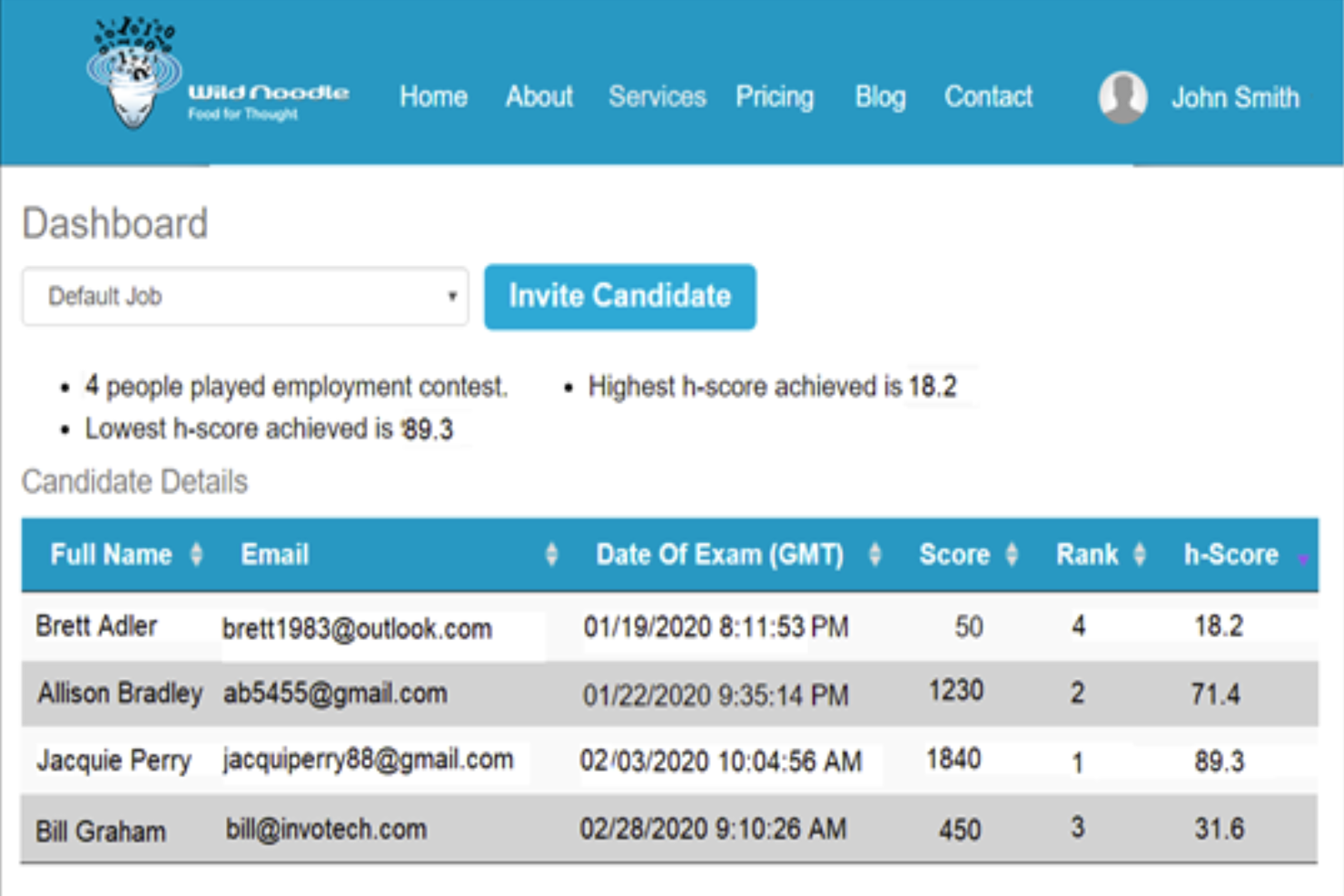
Task: Open the Blog link
Action: point(880,97)
